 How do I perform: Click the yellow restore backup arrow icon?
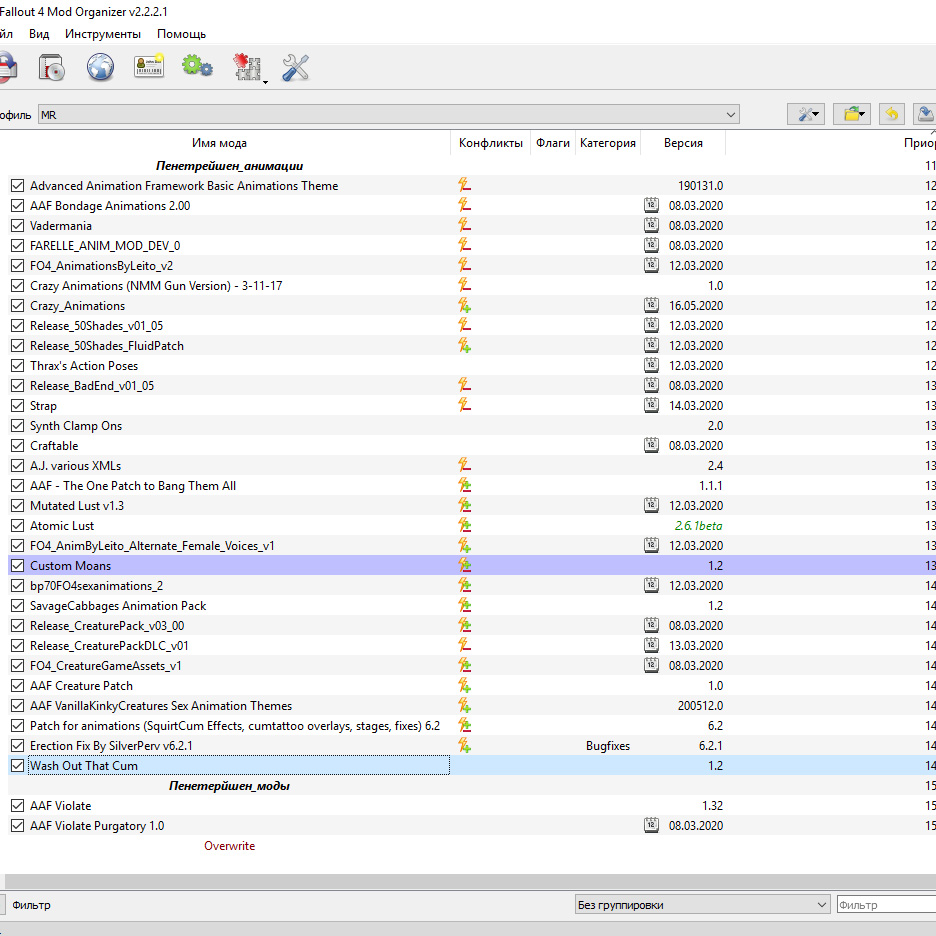click(892, 113)
